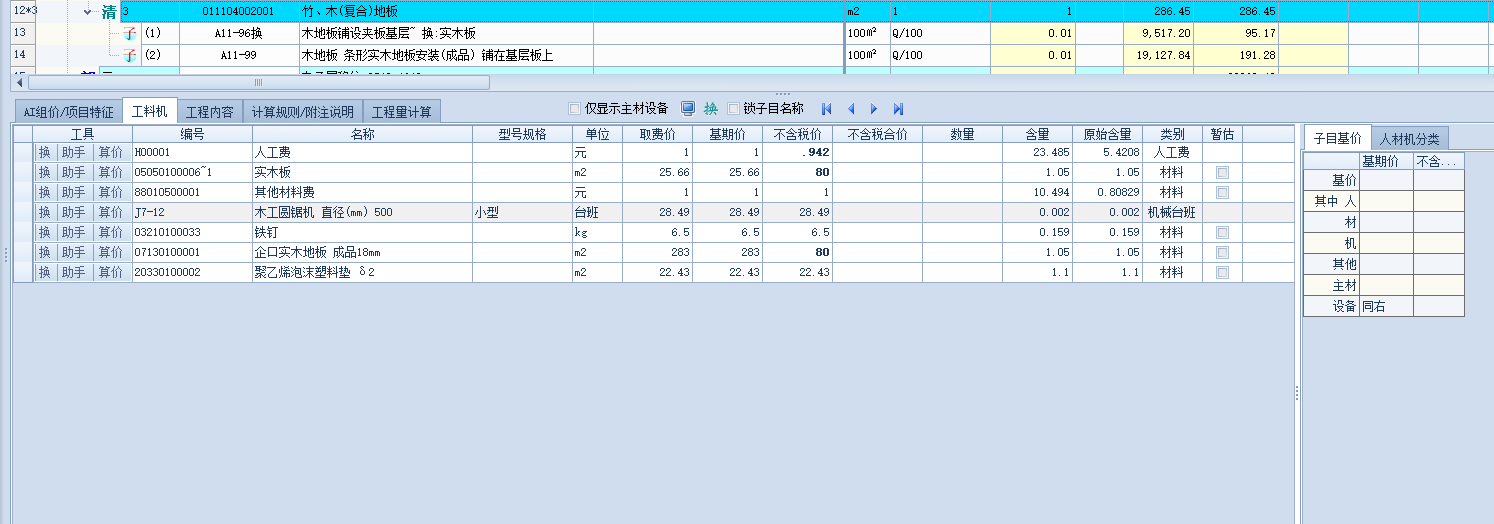Image resolution: width=1494 pixels, height=524 pixels.
Task: Click 算价 button for 实木板 row
Action: click(111, 173)
